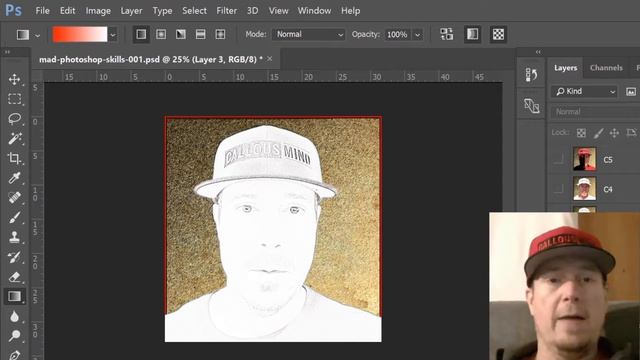Open the Edit menu
The width and height of the screenshot is (640, 360).
pyautogui.click(x=67, y=11)
